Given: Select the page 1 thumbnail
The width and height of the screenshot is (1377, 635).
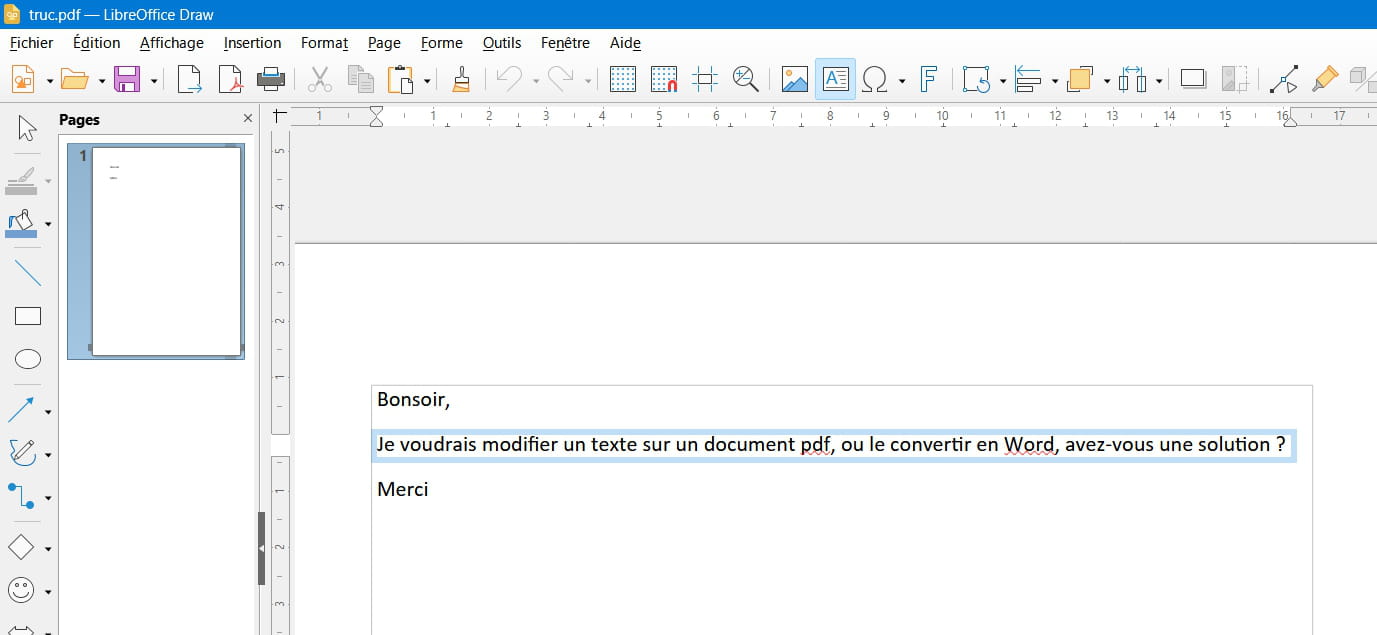Looking at the screenshot, I should point(166,250).
